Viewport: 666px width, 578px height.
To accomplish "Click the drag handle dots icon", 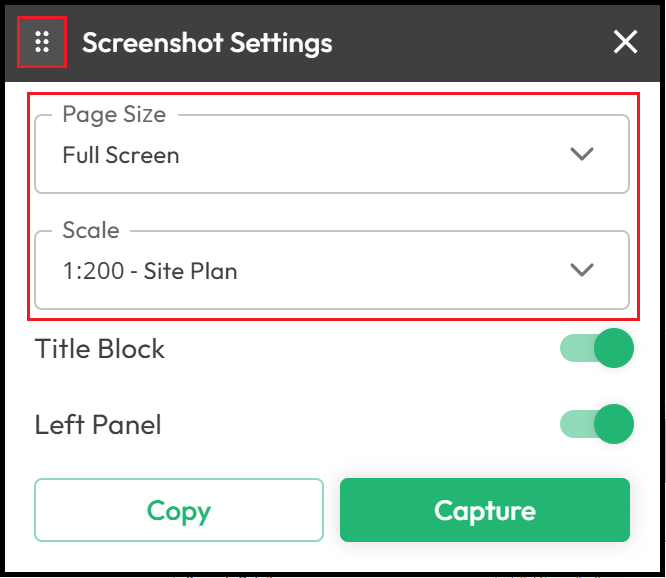I will pyautogui.click(x=42, y=42).
